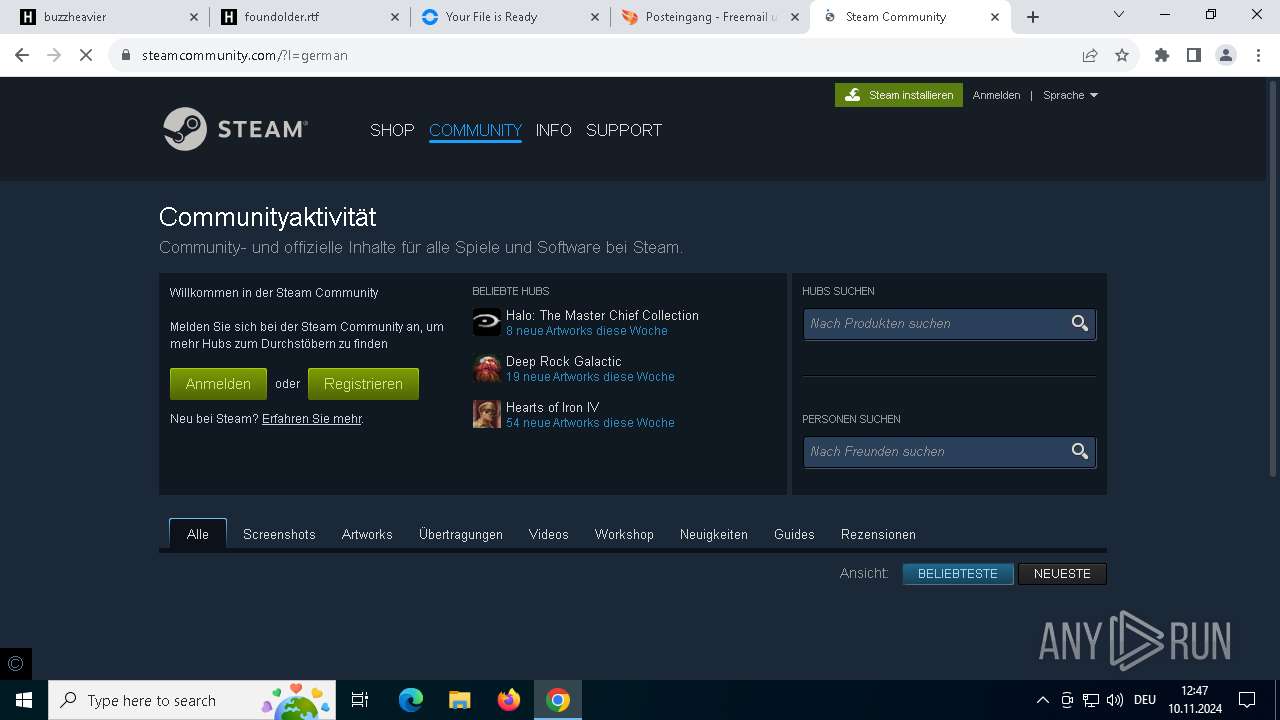The image size is (1280, 720).
Task: Click the green Steam installieren button
Action: click(899, 95)
